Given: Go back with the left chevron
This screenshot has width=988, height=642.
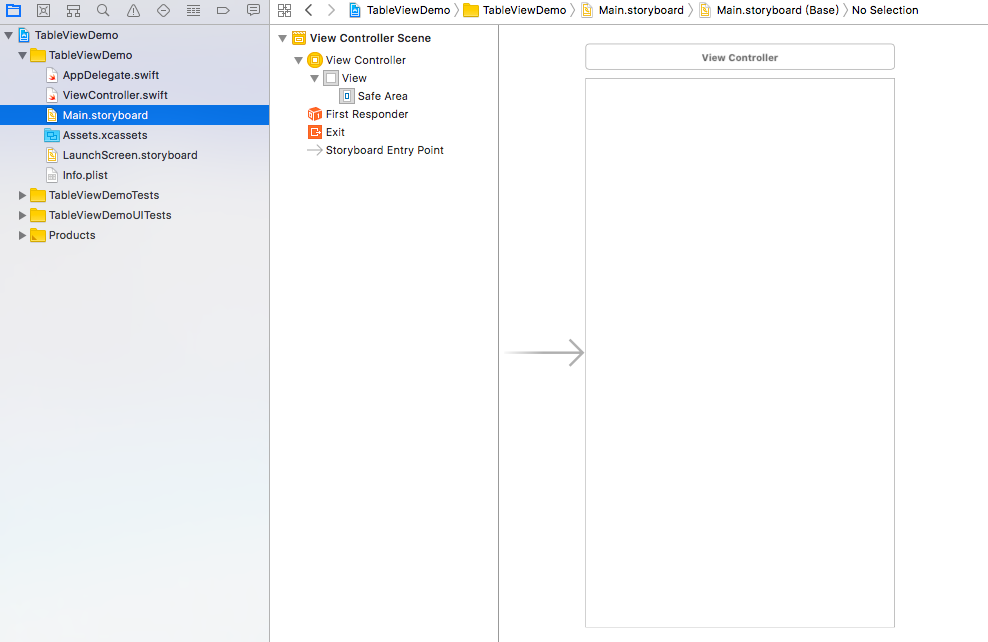Looking at the screenshot, I should 308,10.
